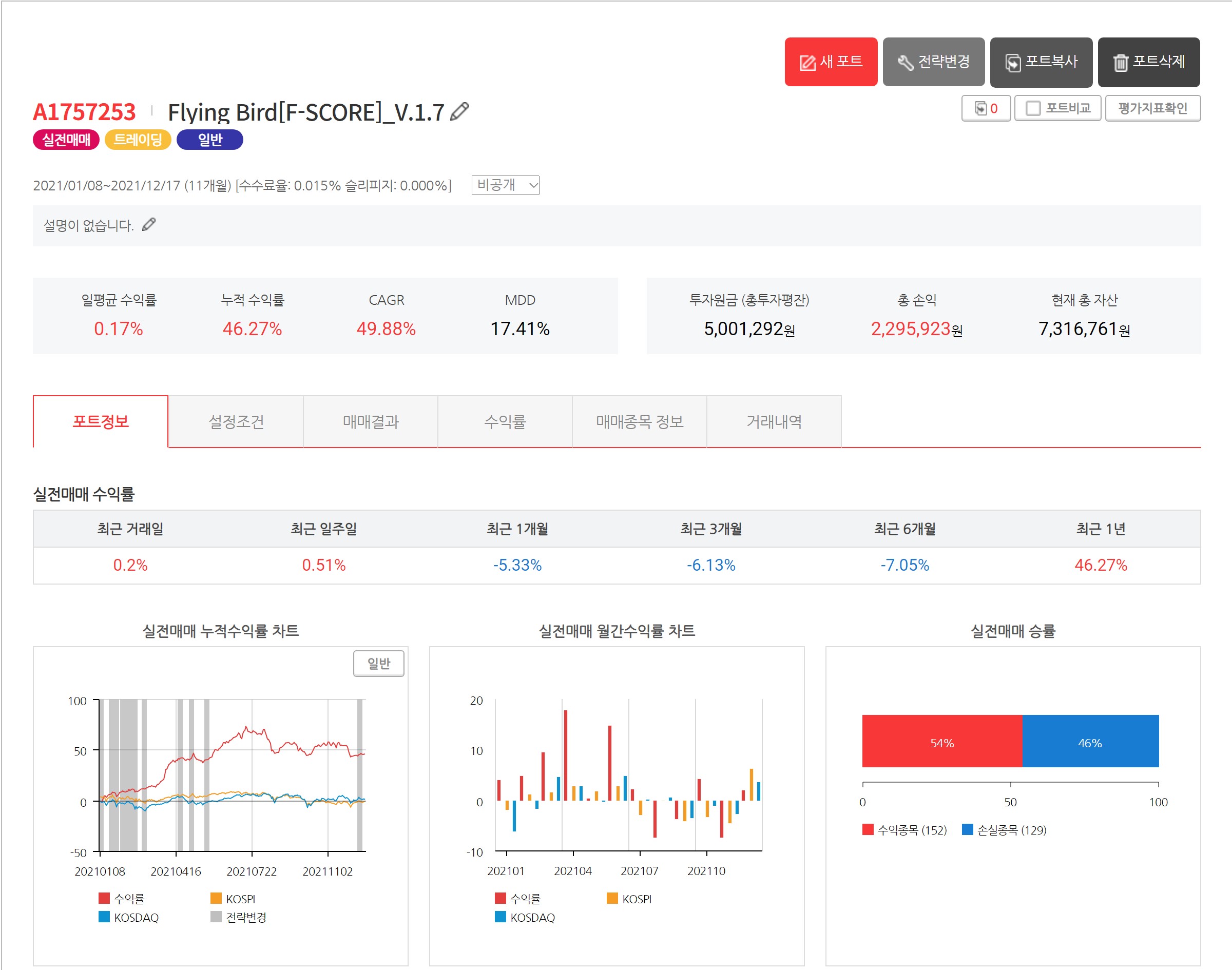
Task: Select the 포트정보 tab
Action: click(101, 421)
